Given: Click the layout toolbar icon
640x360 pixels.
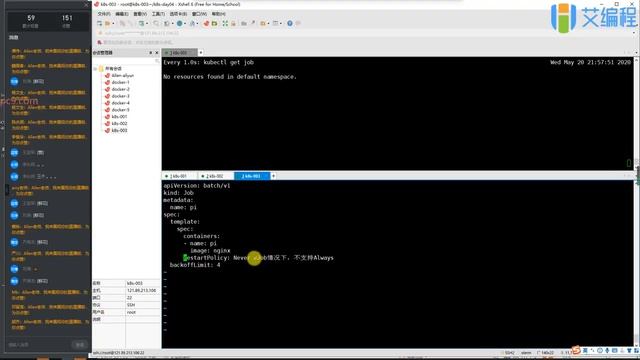Looking at the screenshot, I should 276,23.
